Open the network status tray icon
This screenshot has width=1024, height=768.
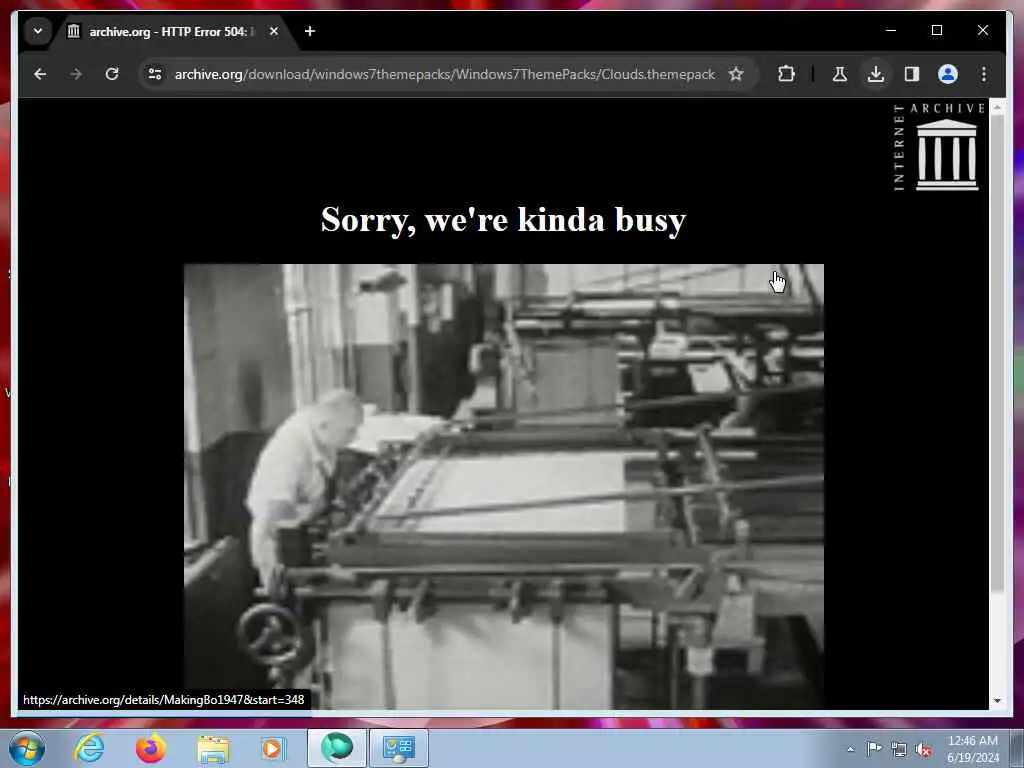coord(899,750)
